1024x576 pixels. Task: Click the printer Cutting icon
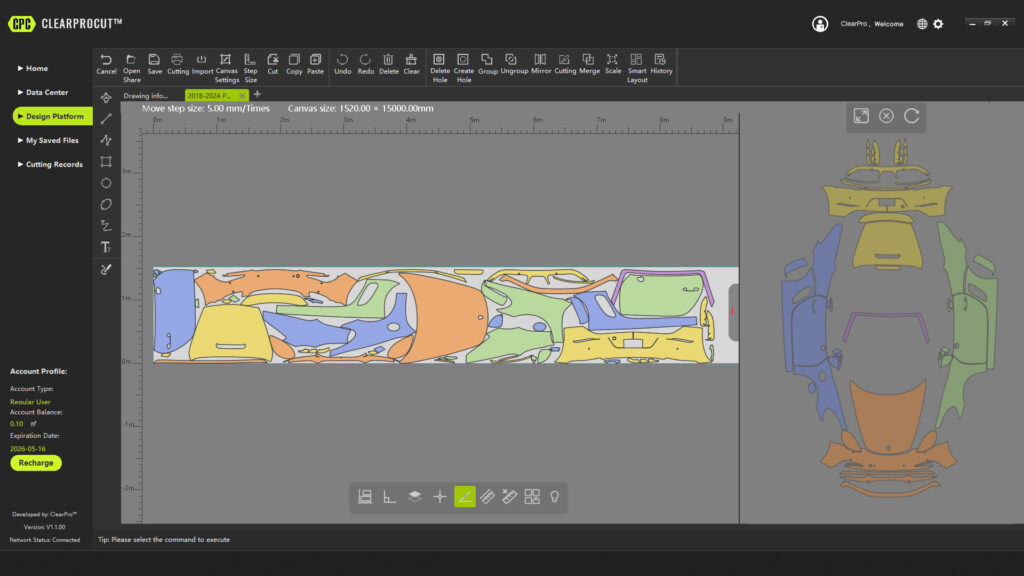177,64
